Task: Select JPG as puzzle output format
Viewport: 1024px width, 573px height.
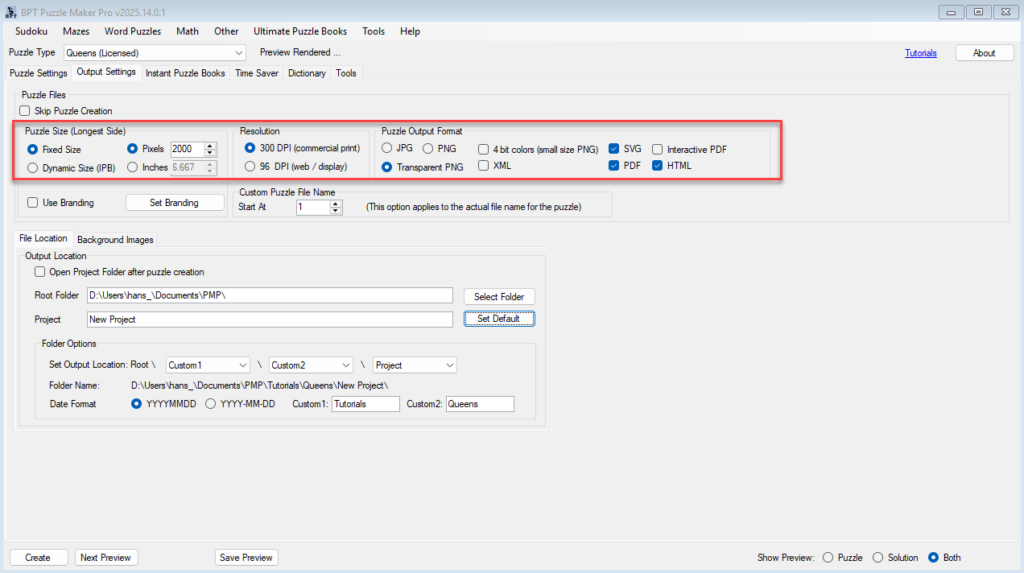Action: pyautogui.click(x=387, y=148)
